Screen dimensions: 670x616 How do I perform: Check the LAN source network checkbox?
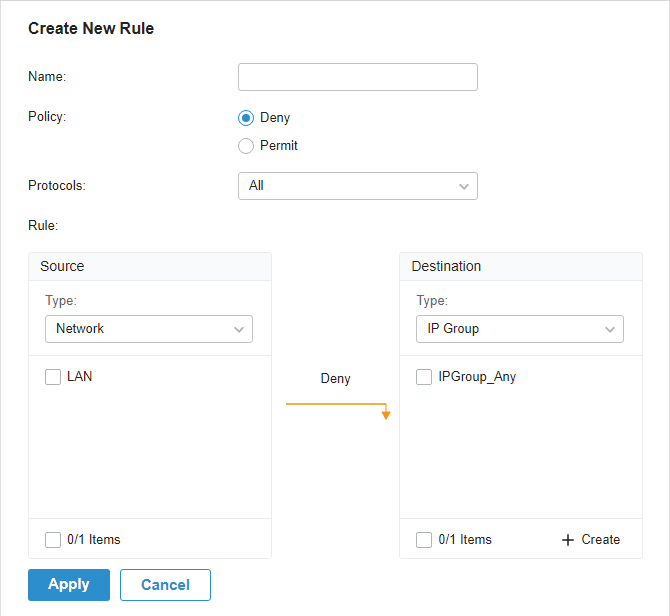[53, 377]
